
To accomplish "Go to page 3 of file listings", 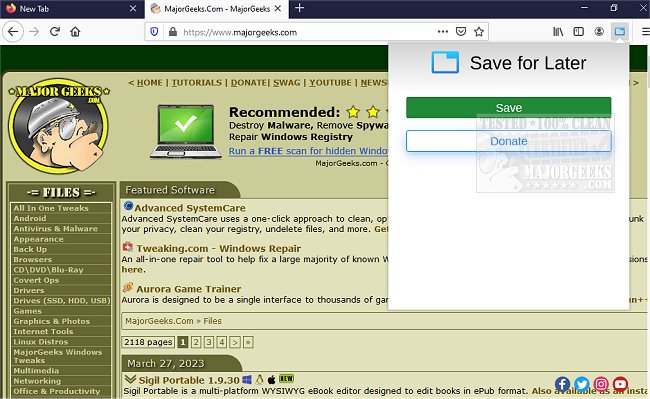I will [209, 342].
